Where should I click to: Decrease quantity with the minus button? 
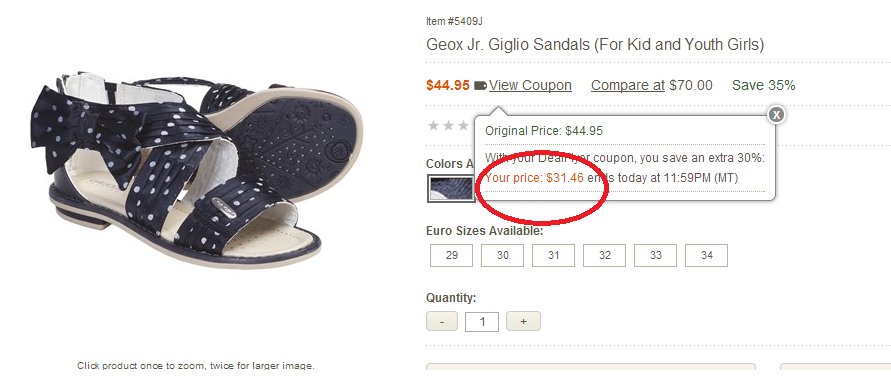442,321
